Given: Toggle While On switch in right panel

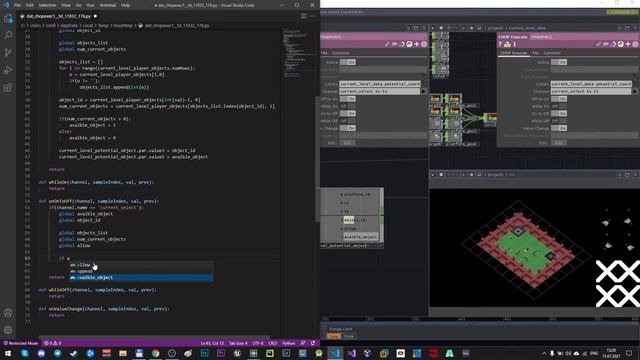Looking at the screenshot, I should (558, 106).
